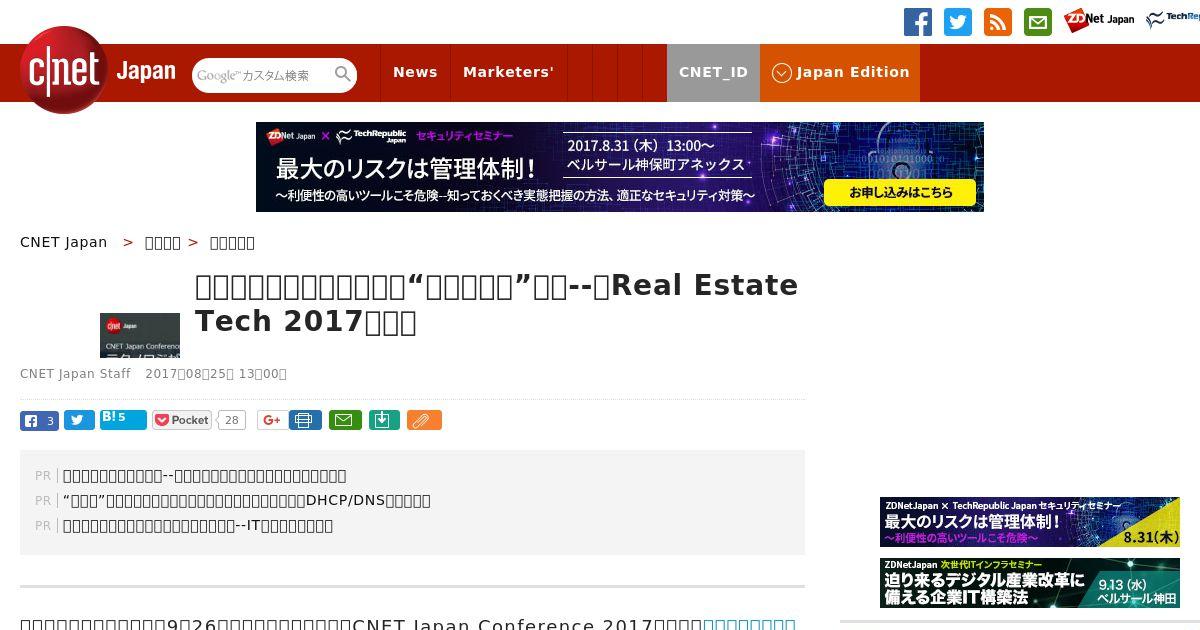Viewport: 1200px width, 630px height.
Task: Open the article thumbnail image
Action: pos(140,335)
